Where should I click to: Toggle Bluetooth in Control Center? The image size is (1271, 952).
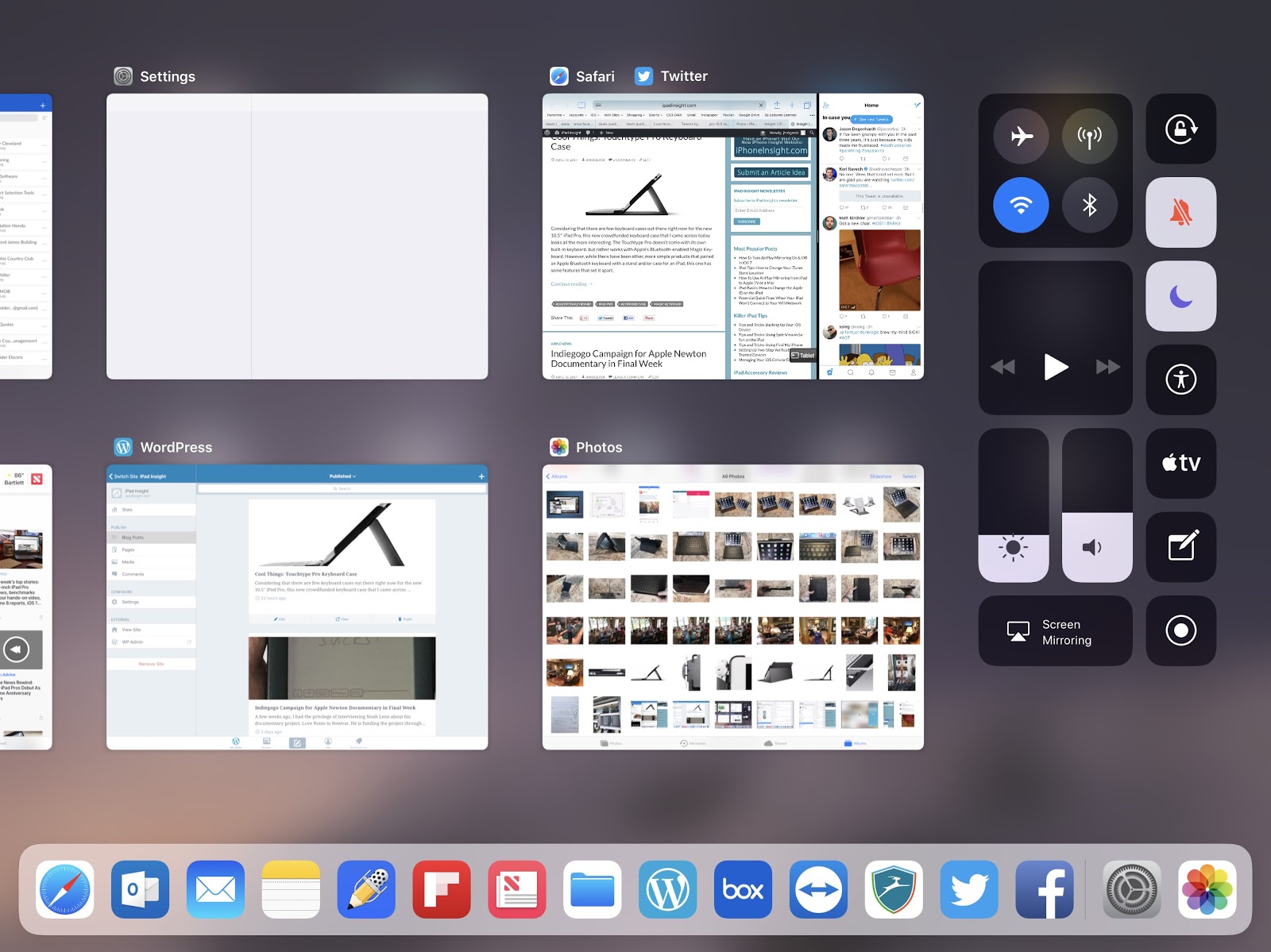coord(1090,205)
